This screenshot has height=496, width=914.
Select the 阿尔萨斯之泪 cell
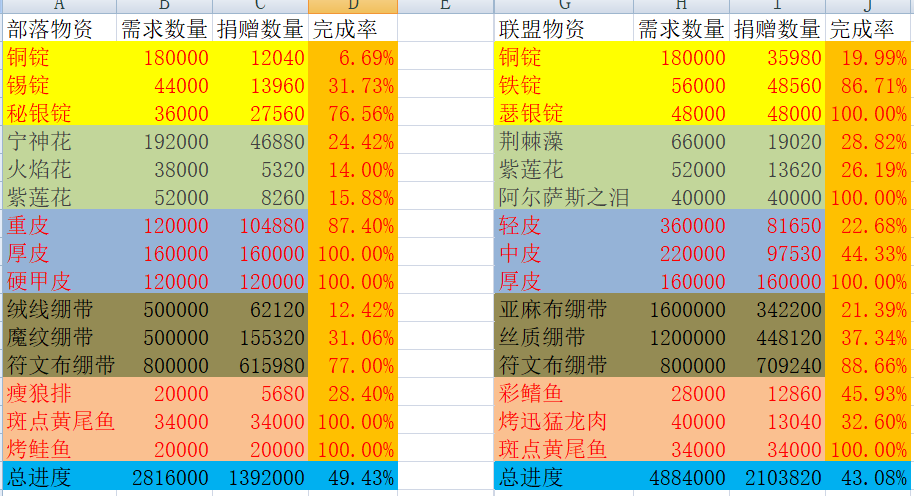(x=563, y=197)
